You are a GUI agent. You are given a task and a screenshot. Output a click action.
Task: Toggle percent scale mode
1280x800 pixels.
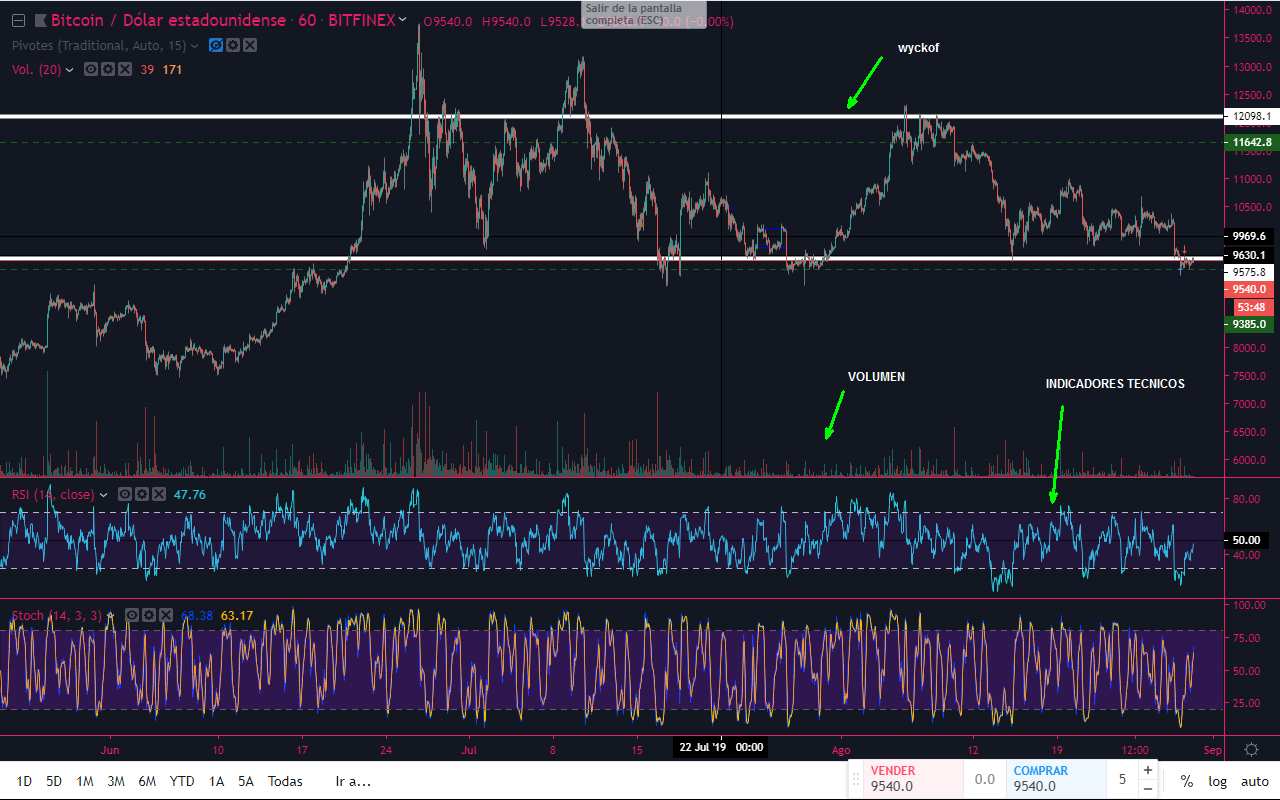pos(1186,781)
